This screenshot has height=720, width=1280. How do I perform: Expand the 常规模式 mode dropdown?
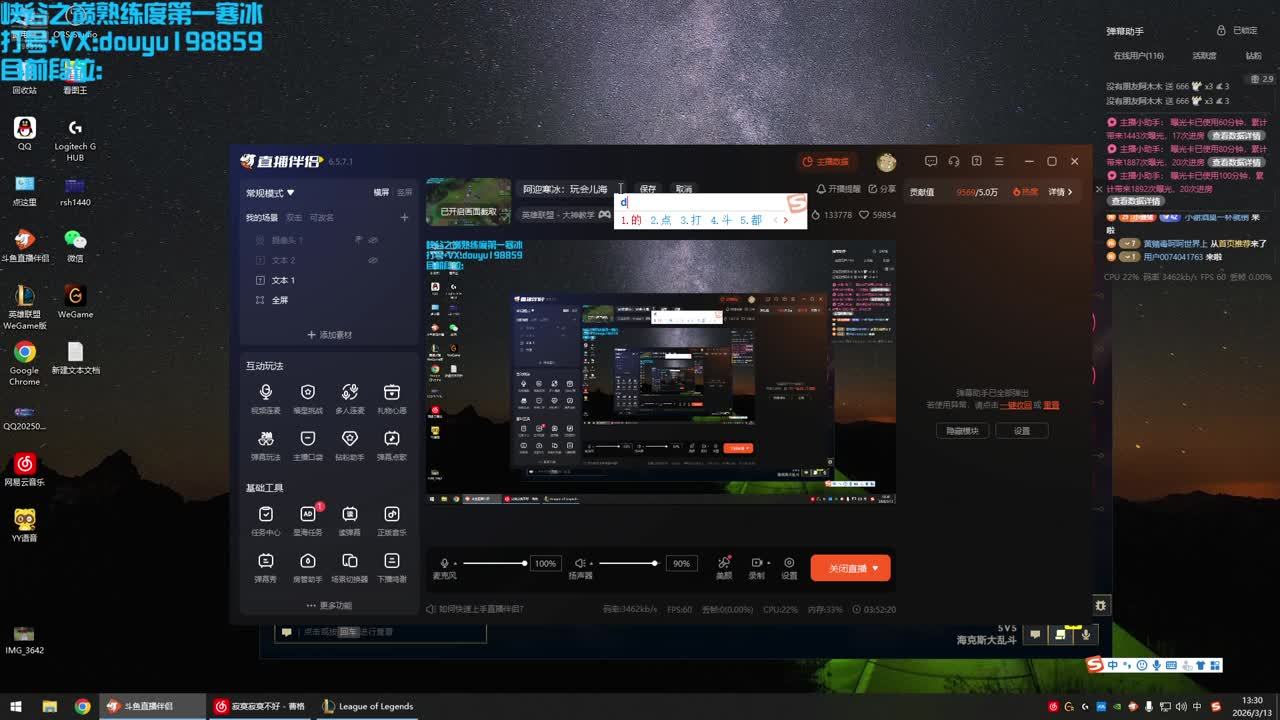pyautogui.click(x=270, y=193)
